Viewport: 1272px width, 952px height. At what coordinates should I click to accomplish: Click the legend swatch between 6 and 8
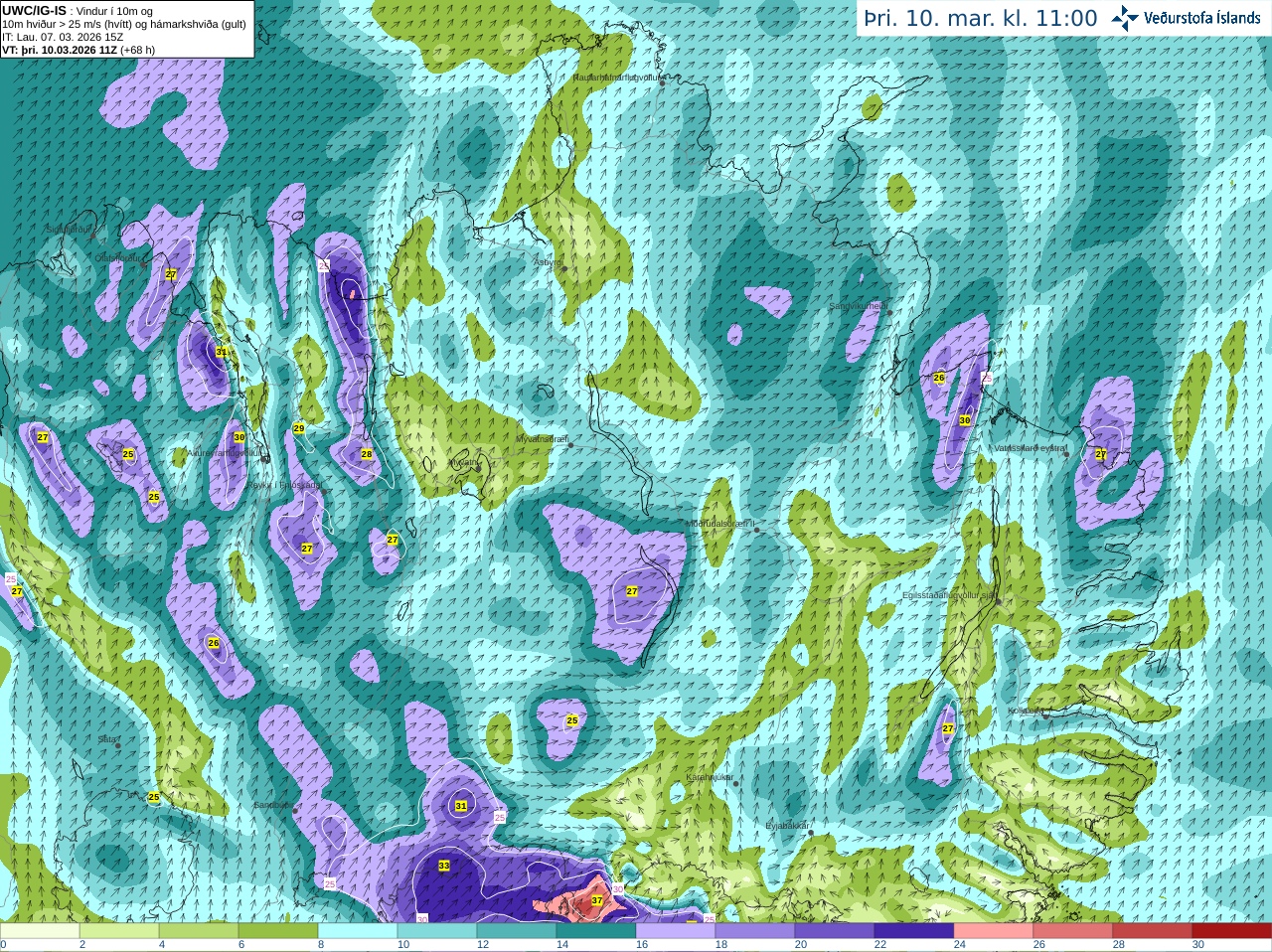coord(278,931)
